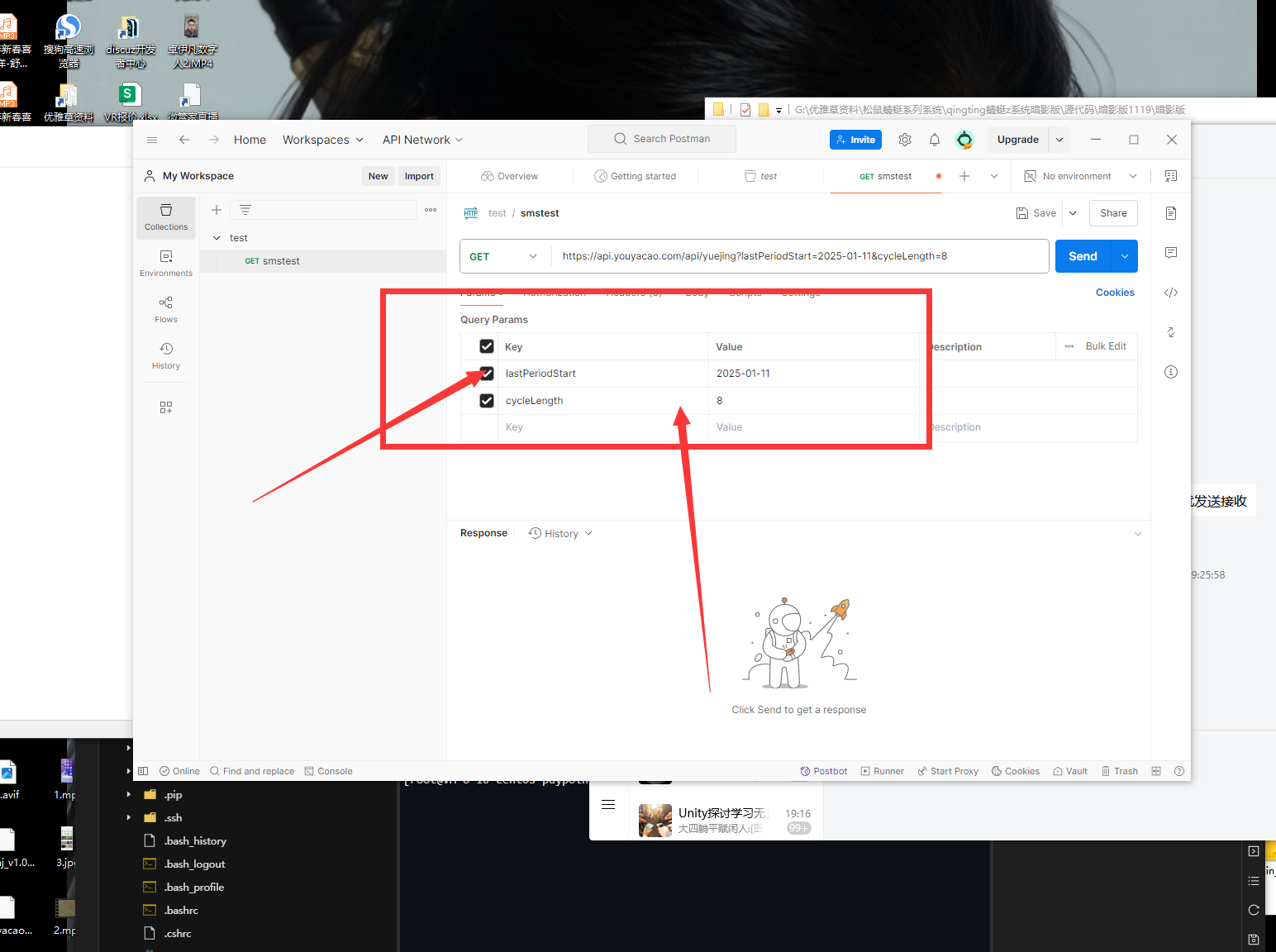Go forward with the right arrow
Viewport: 1276px width, 952px height.
pos(214,140)
